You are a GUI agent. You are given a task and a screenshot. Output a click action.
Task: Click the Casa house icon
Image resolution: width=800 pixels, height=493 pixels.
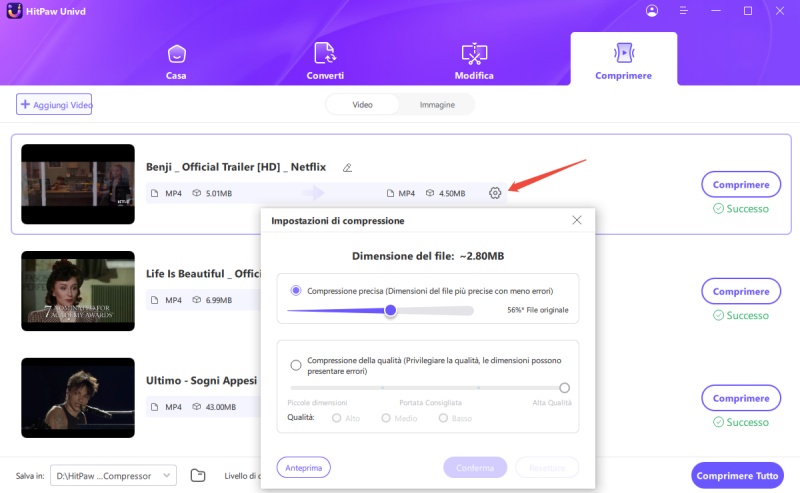177,54
